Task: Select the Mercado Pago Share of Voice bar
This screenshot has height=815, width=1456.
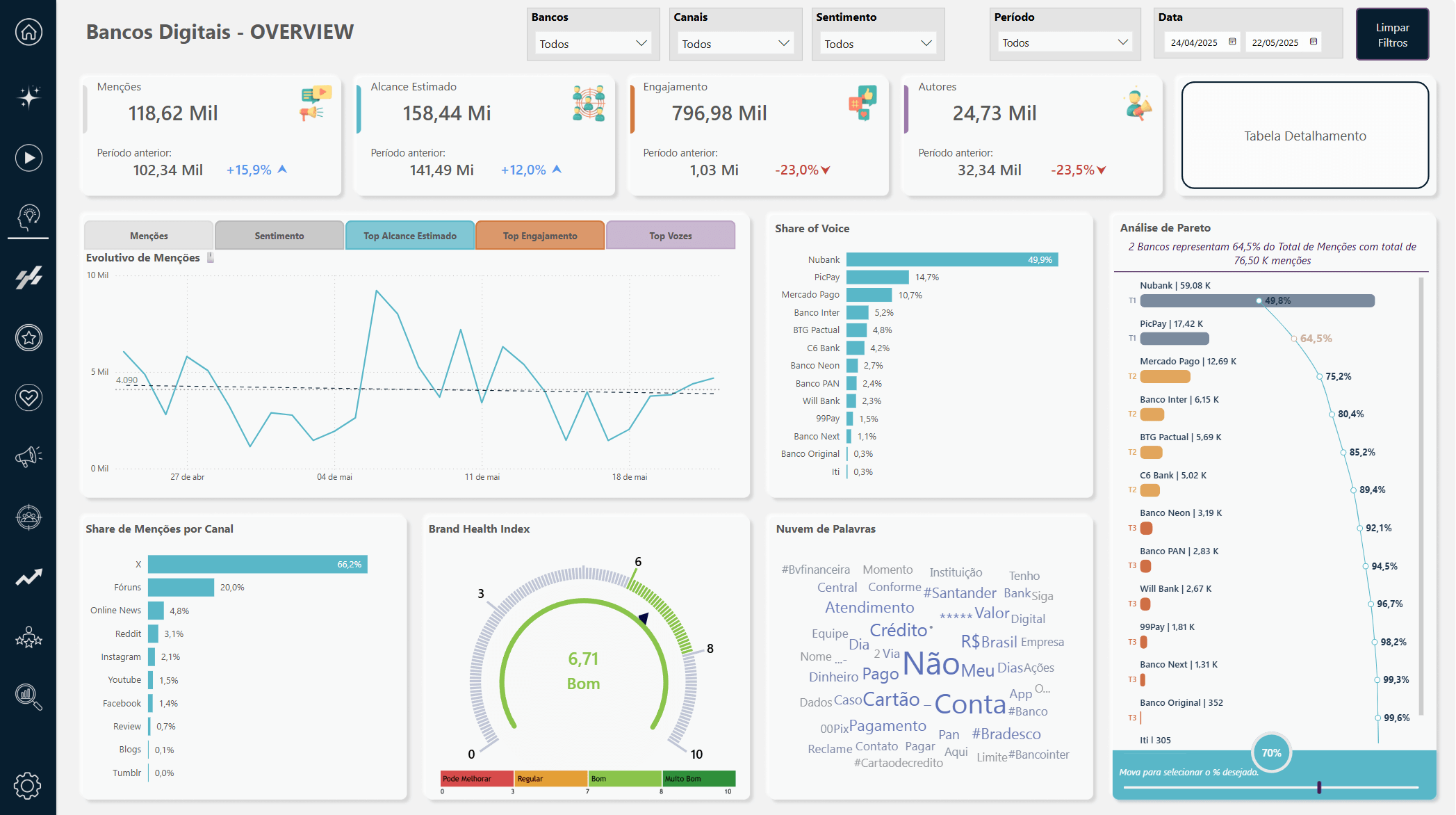Action: point(869,295)
